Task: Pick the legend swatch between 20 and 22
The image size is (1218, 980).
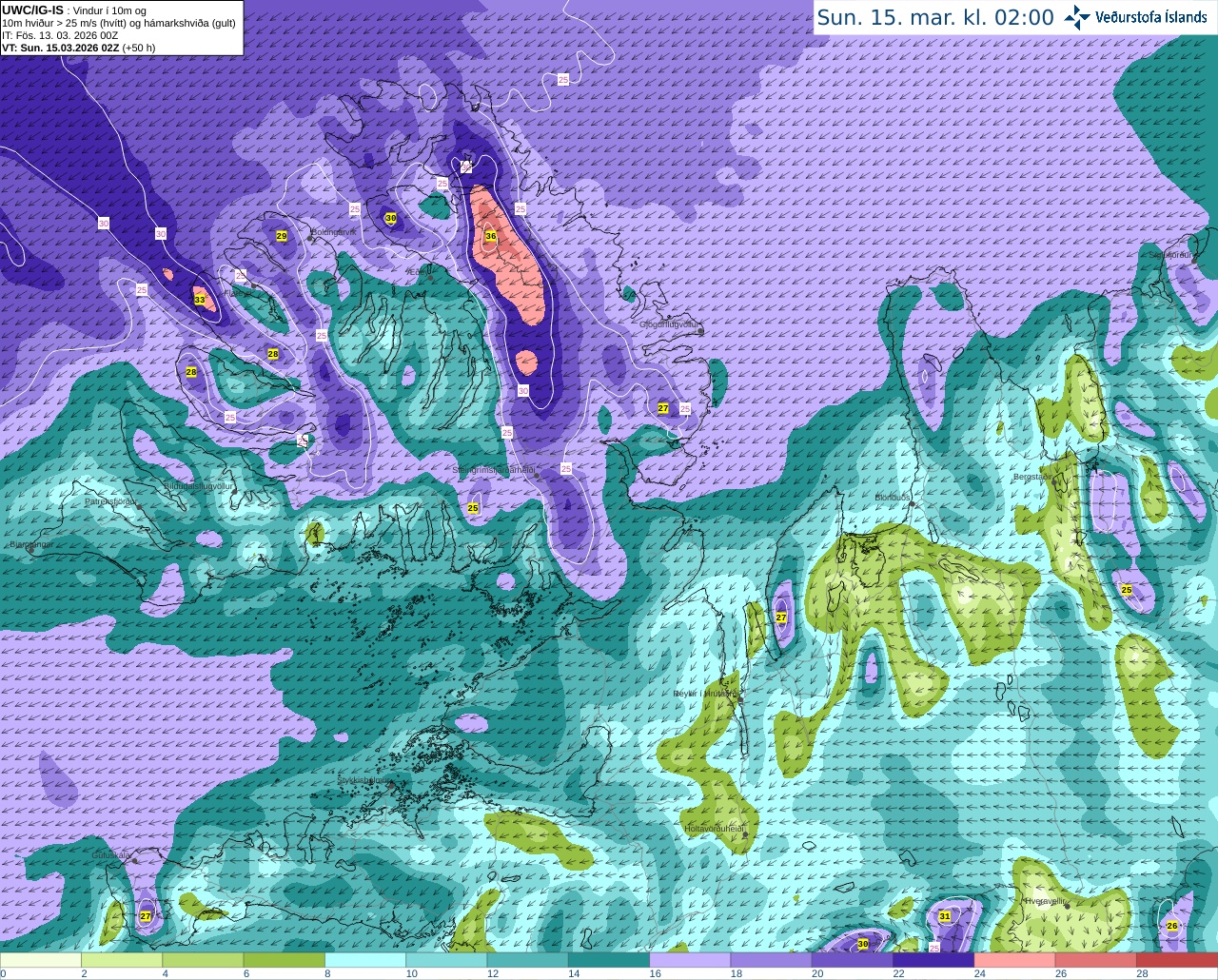Action: (x=853, y=960)
